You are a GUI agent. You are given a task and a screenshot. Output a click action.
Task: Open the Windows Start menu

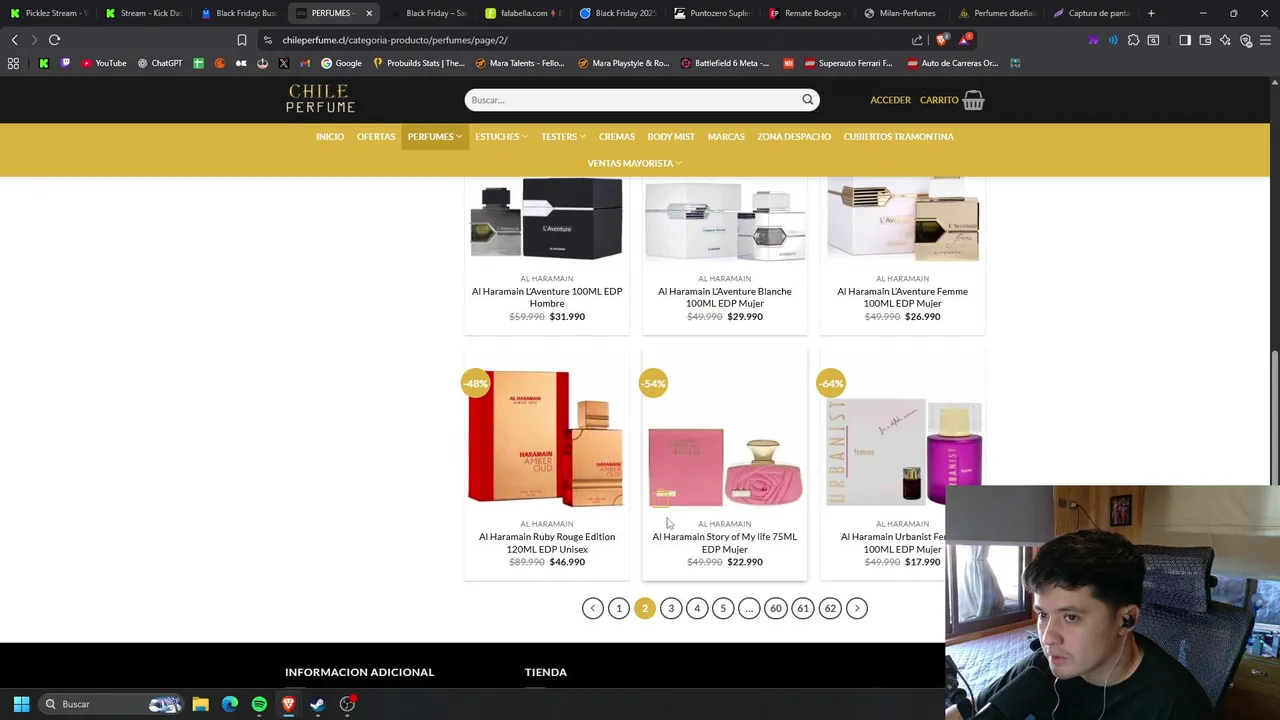[x=21, y=704]
